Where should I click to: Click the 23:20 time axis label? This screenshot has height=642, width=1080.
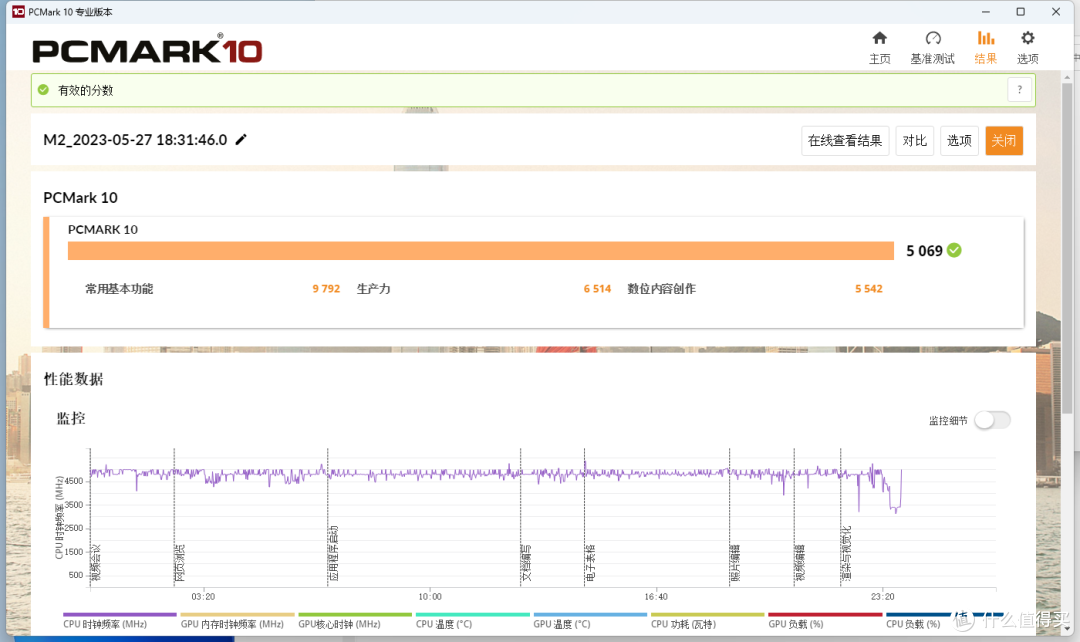coord(882,597)
